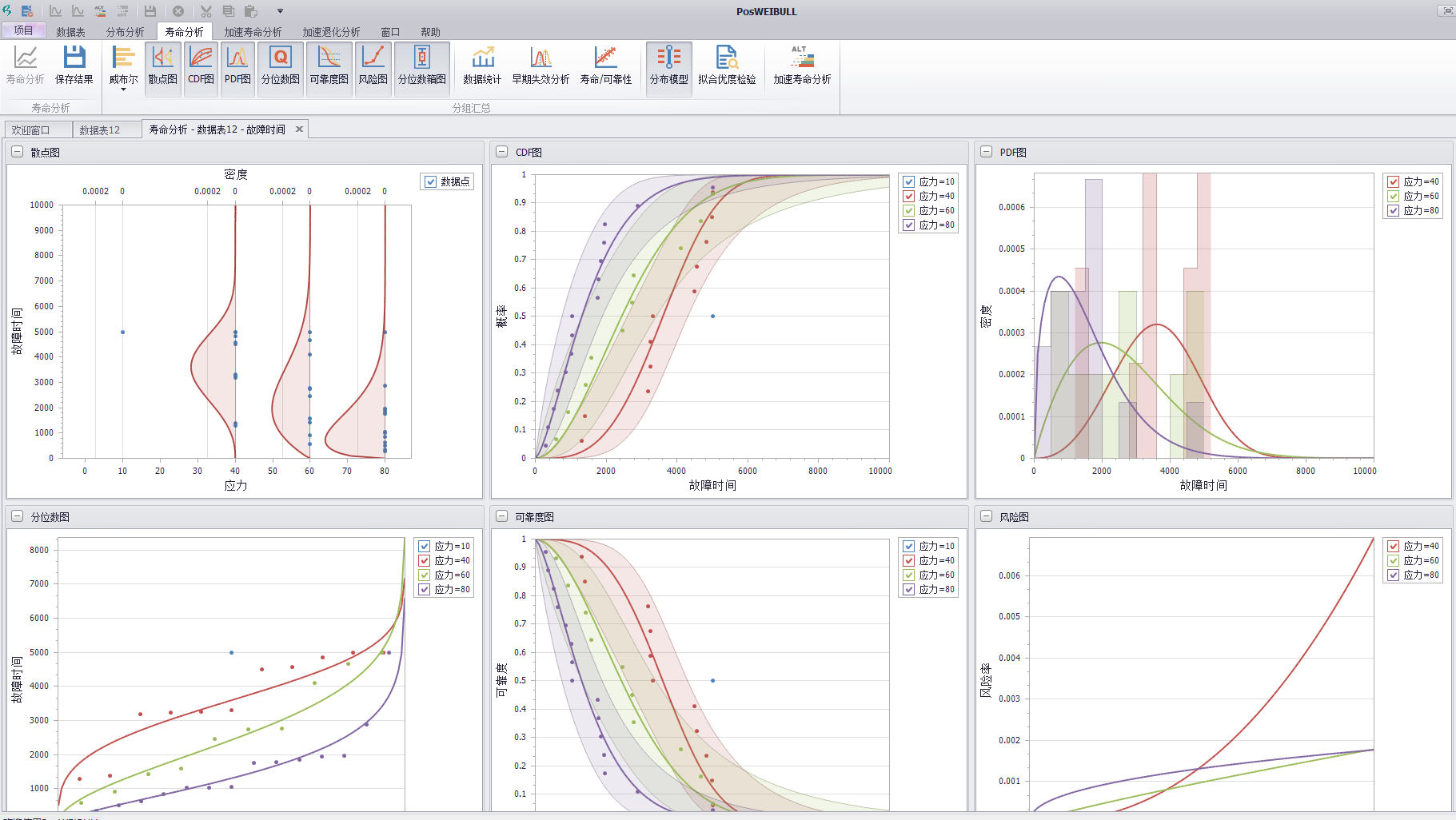1456x820 pixels.
Task: Toggle the 分位数图 chart icon
Action: [281, 57]
